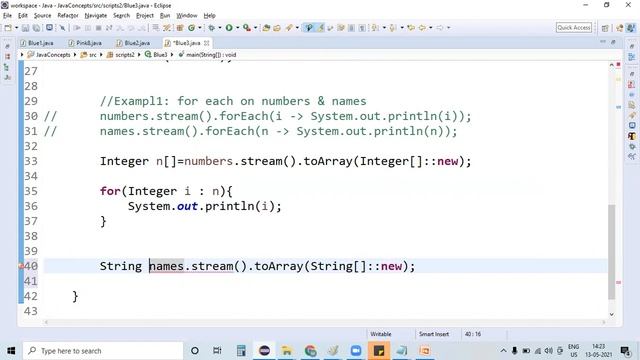The height and width of the screenshot is (360, 640).
Task: Click the Resume toolbar icon
Action: click(77, 28)
